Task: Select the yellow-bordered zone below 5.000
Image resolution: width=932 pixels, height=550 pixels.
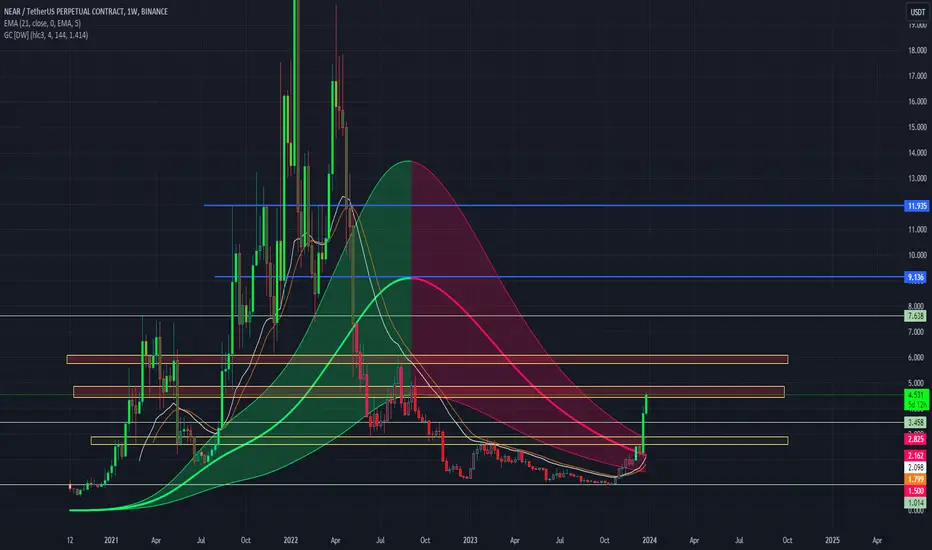Action: [429, 392]
